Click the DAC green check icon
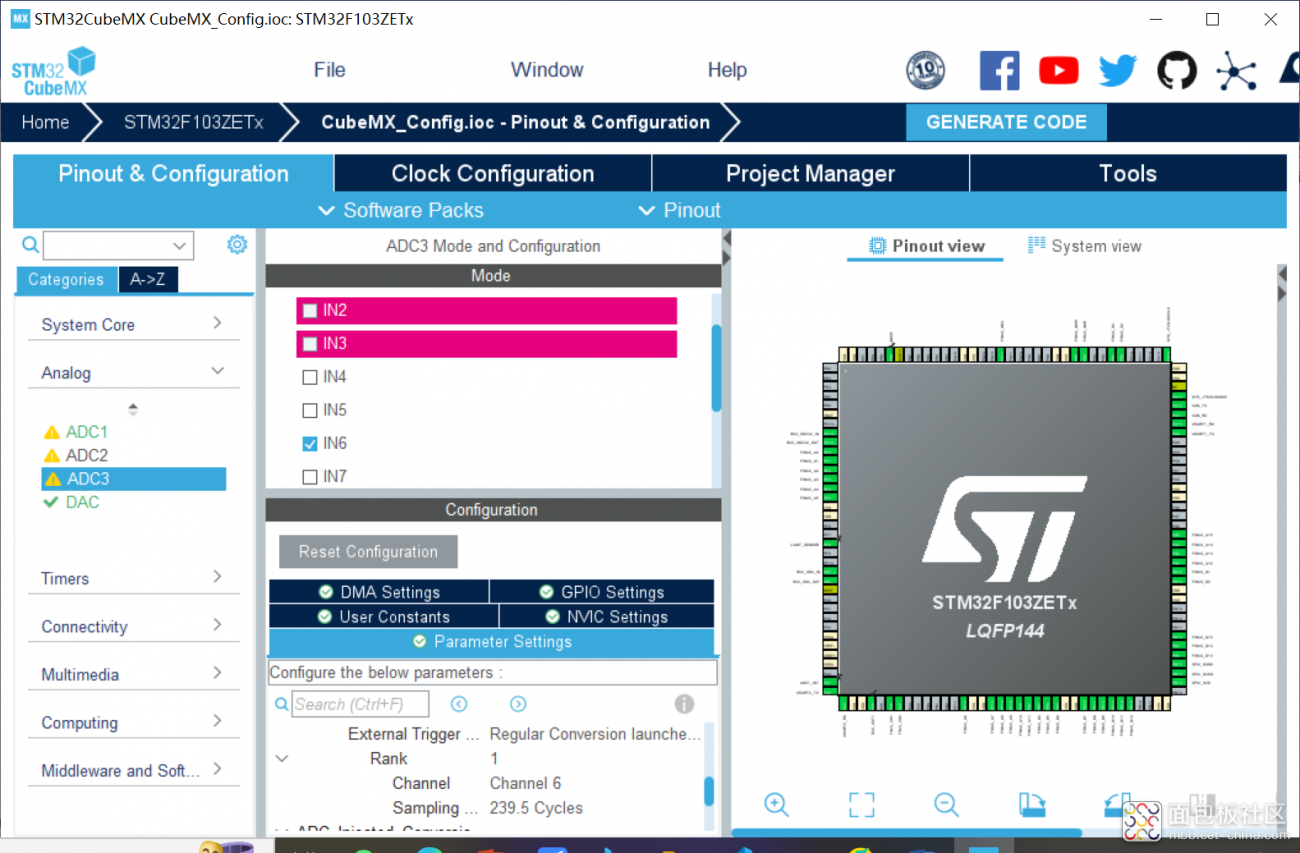Image resolution: width=1300 pixels, height=853 pixels. 51,502
